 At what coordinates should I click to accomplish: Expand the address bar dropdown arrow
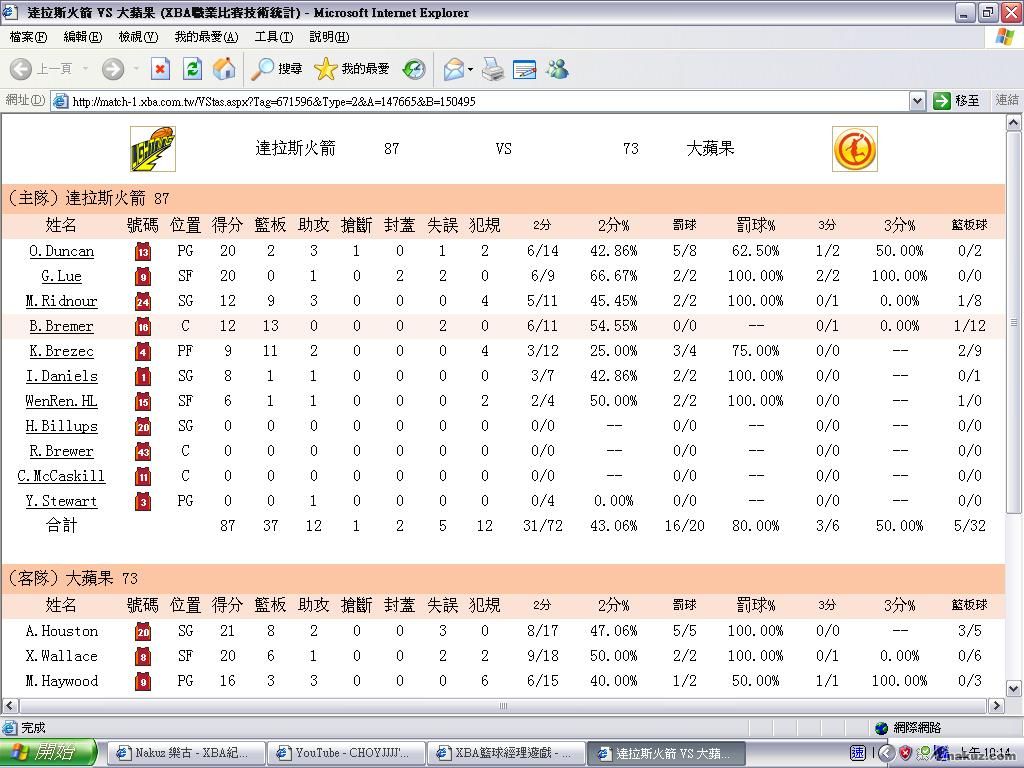point(917,101)
